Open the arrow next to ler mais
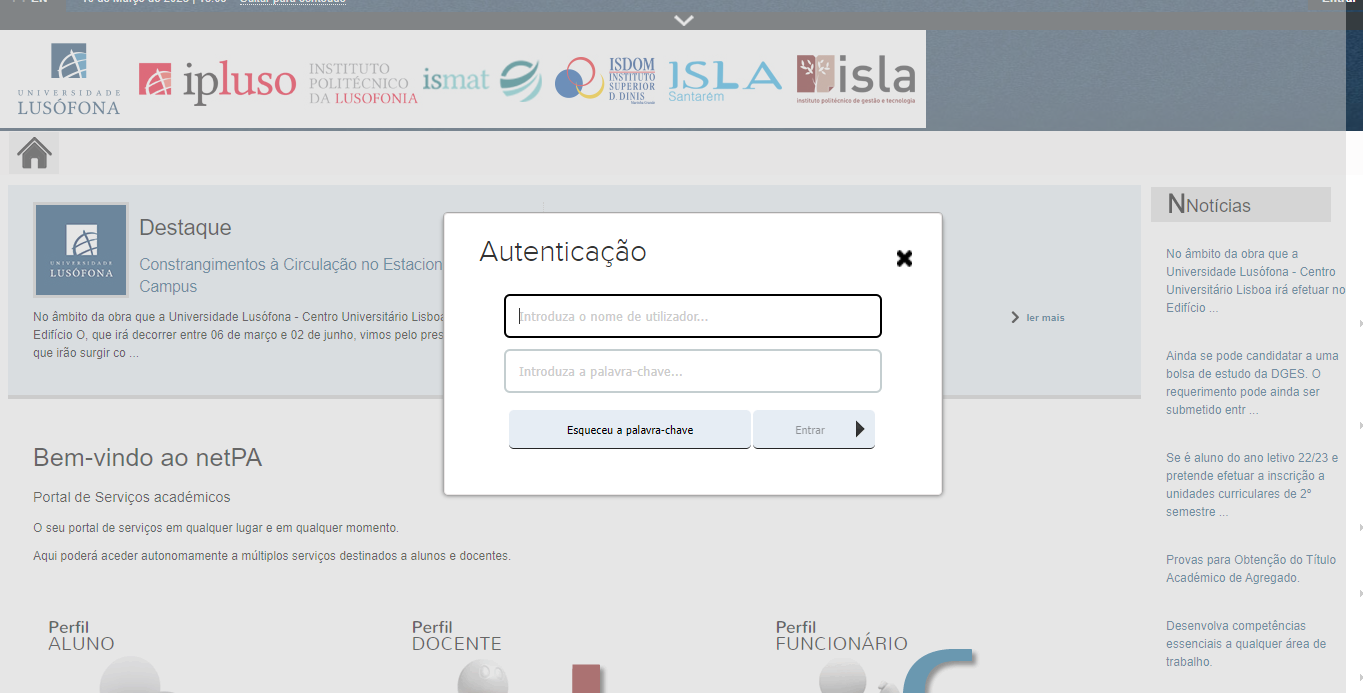The image size is (1363, 693). coord(1016,317)
